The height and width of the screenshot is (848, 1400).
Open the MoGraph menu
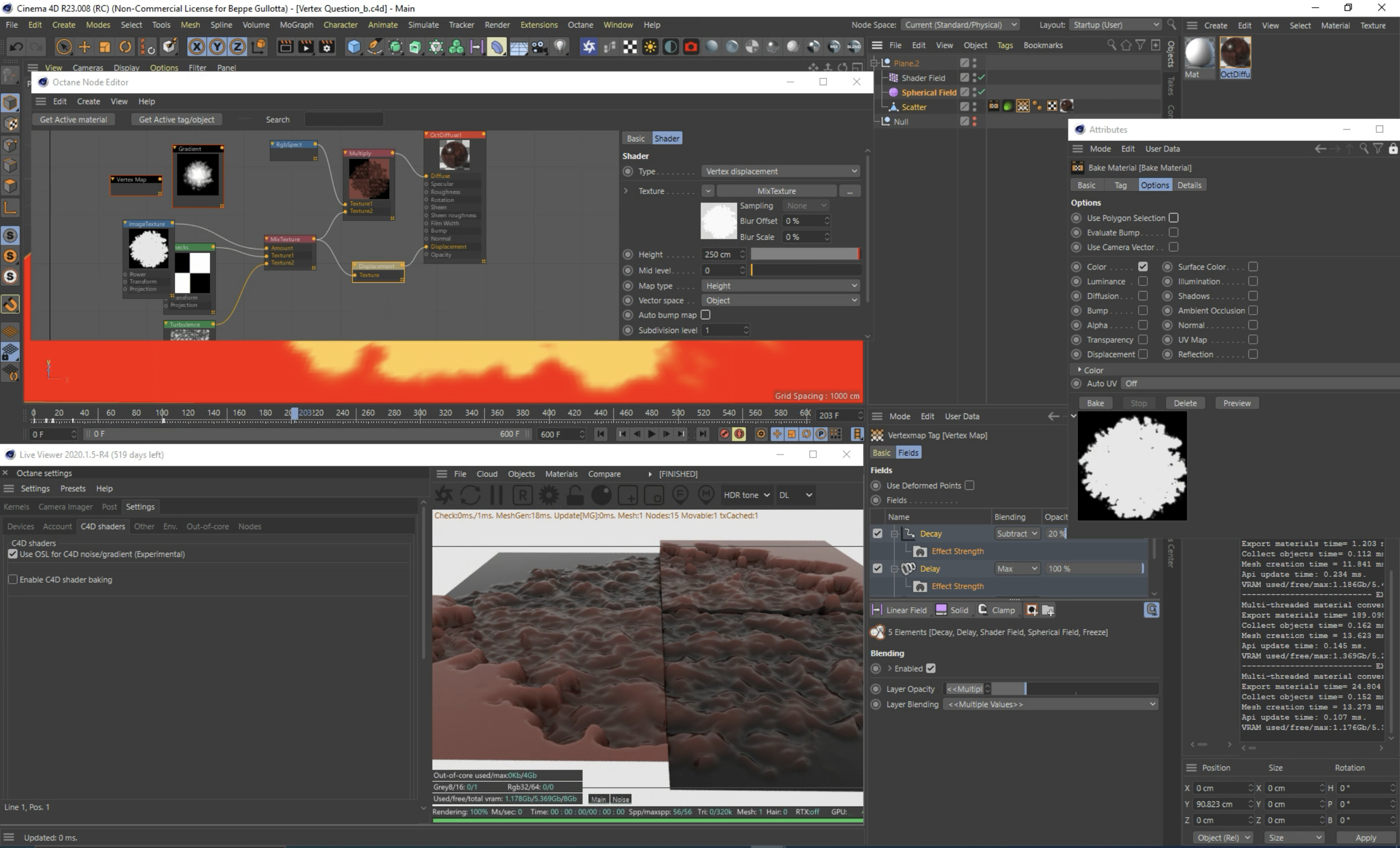click(x=296, y=25)
